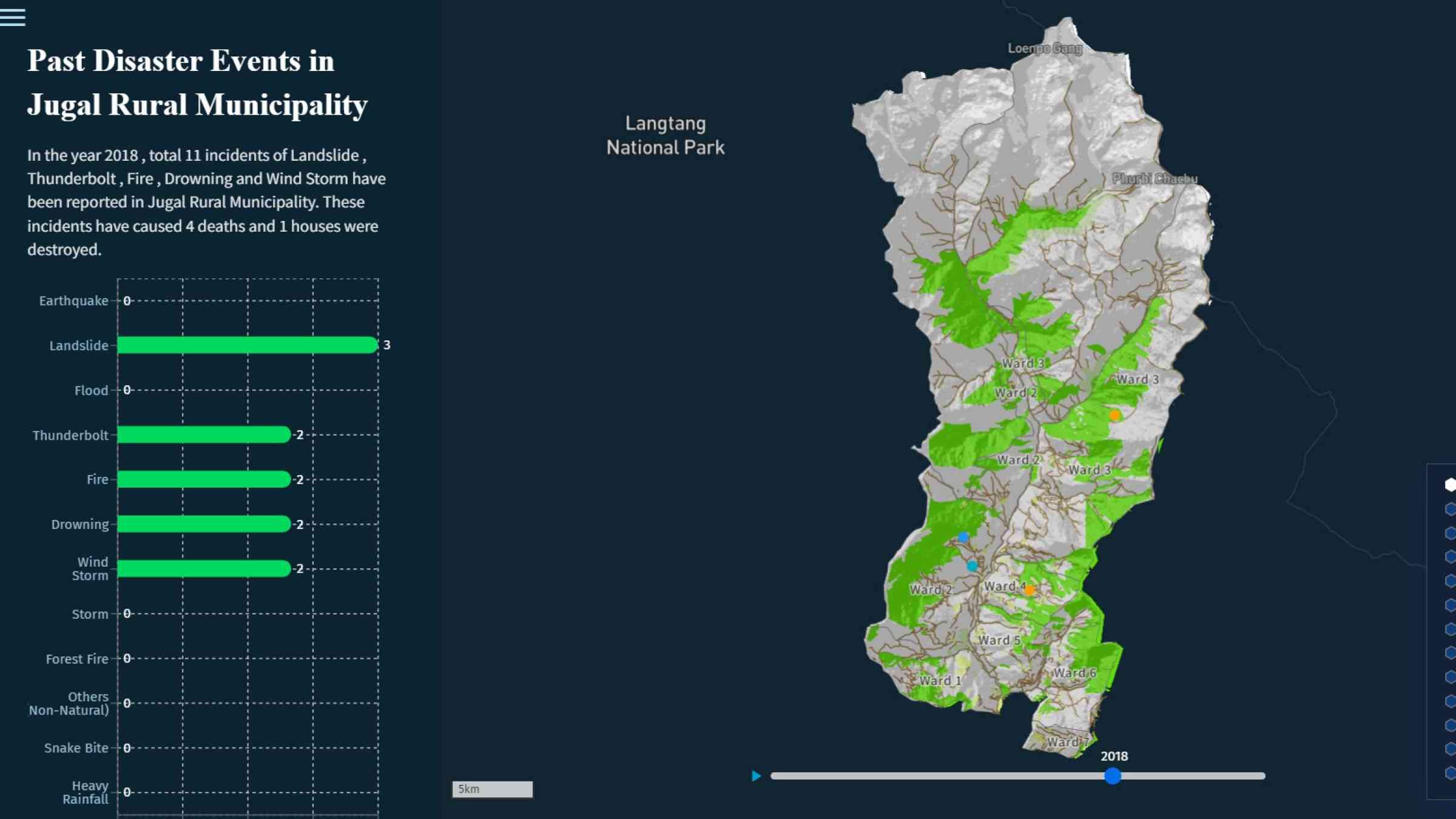
Task: Click the blue incident dot on map
Action: (963, 537)
